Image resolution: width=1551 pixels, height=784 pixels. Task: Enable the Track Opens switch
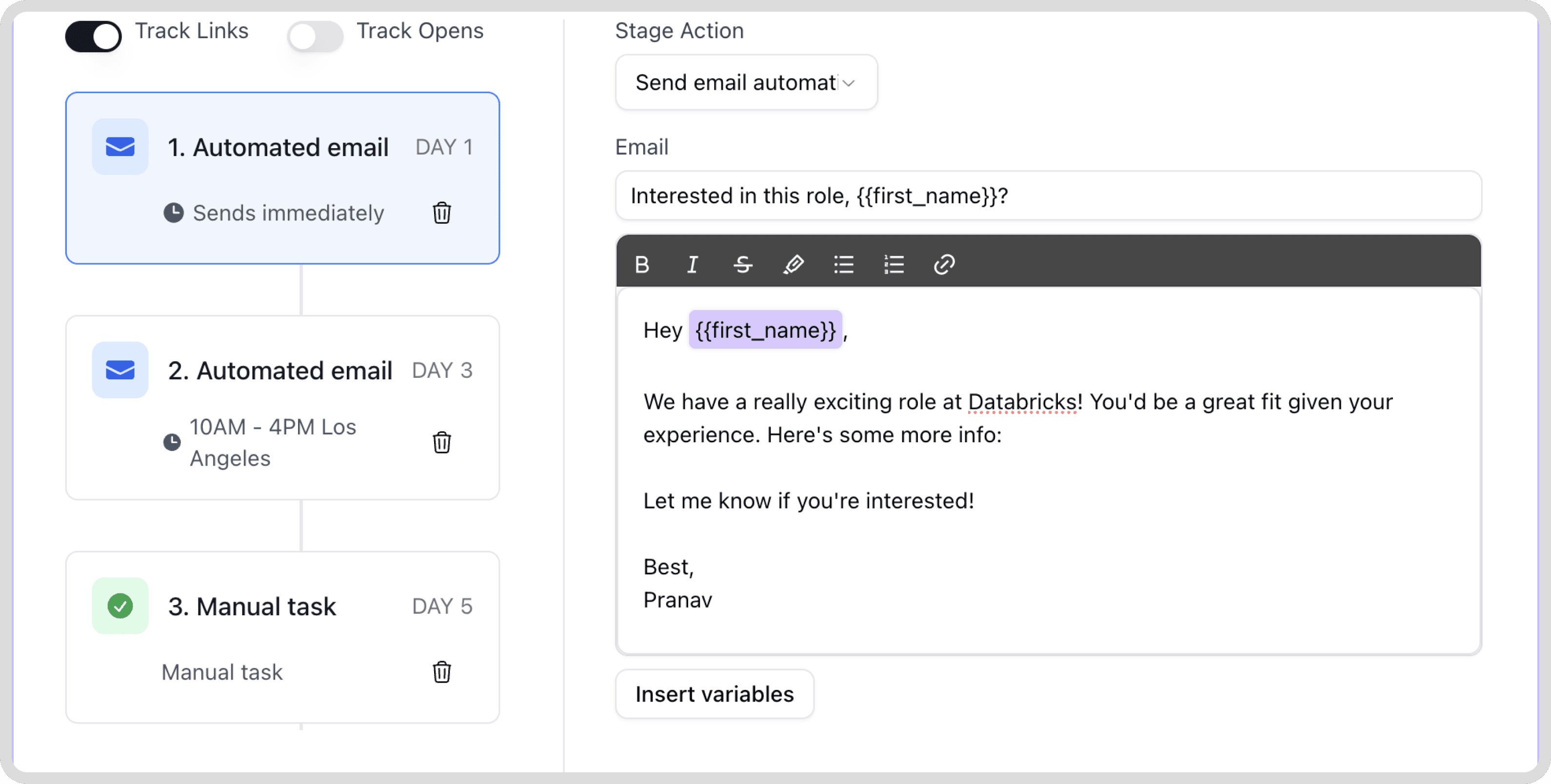315,36
